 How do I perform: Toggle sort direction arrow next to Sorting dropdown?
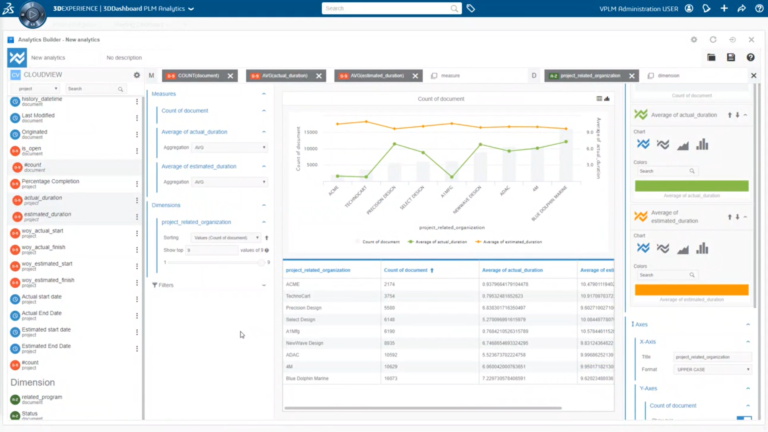[266, 238]
